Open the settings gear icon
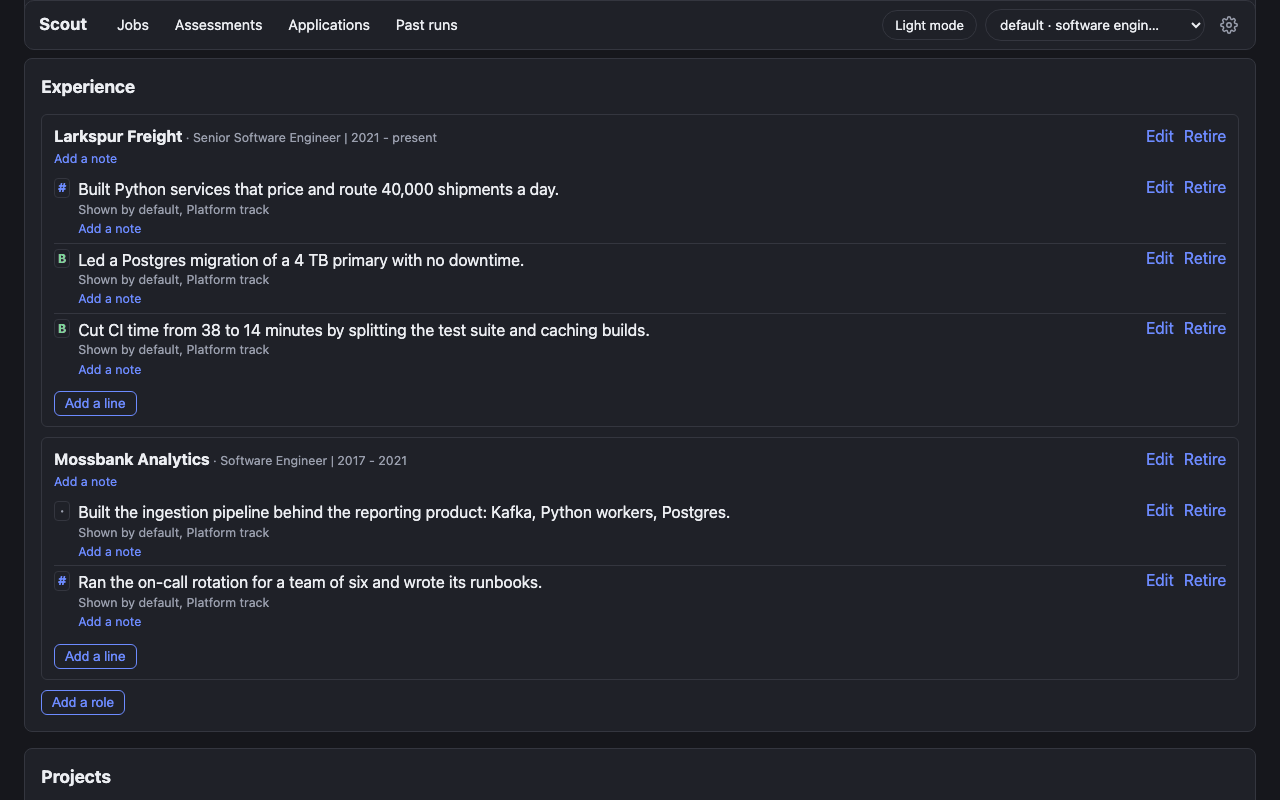The image size is (1280, 800). 1229,25
